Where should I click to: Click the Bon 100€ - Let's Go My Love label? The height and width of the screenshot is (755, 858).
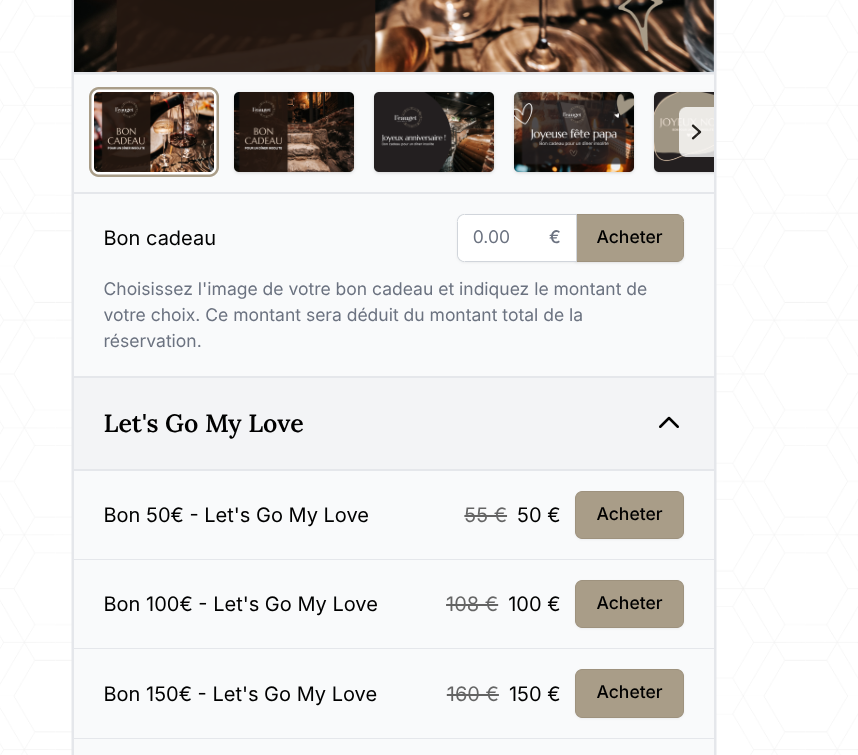(241, 605)
